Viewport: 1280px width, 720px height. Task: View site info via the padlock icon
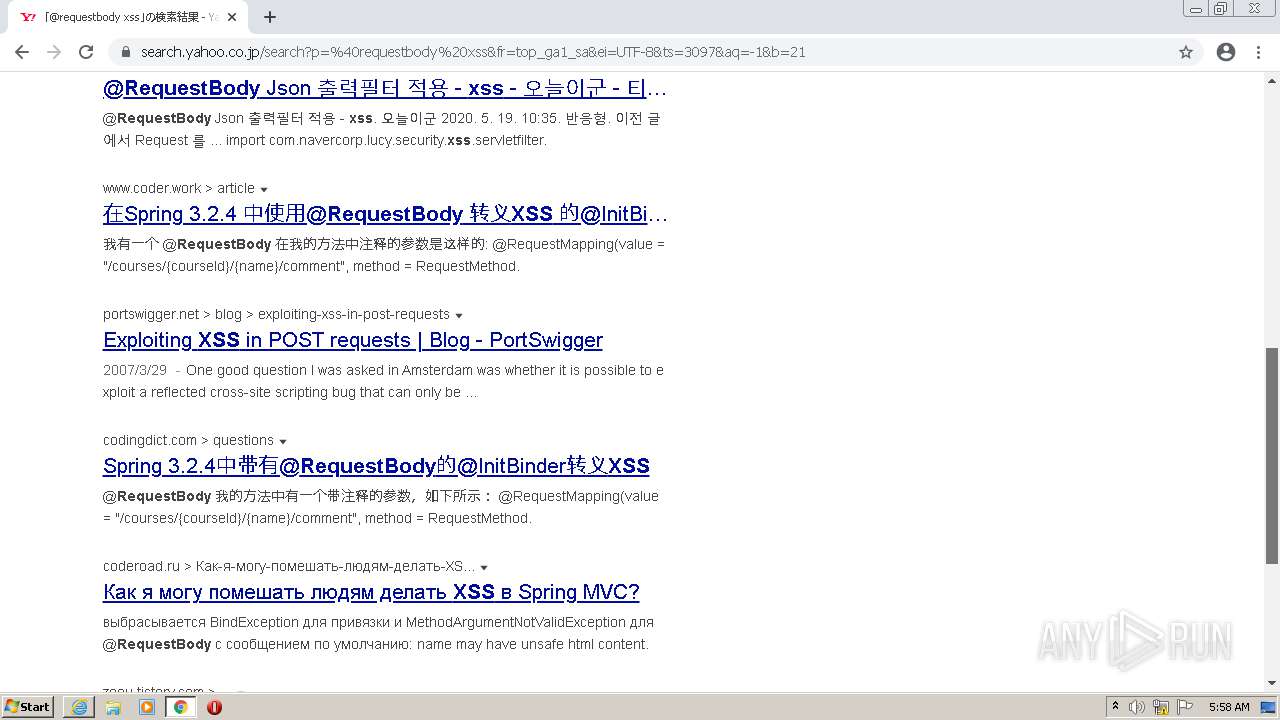coord(126,52)
